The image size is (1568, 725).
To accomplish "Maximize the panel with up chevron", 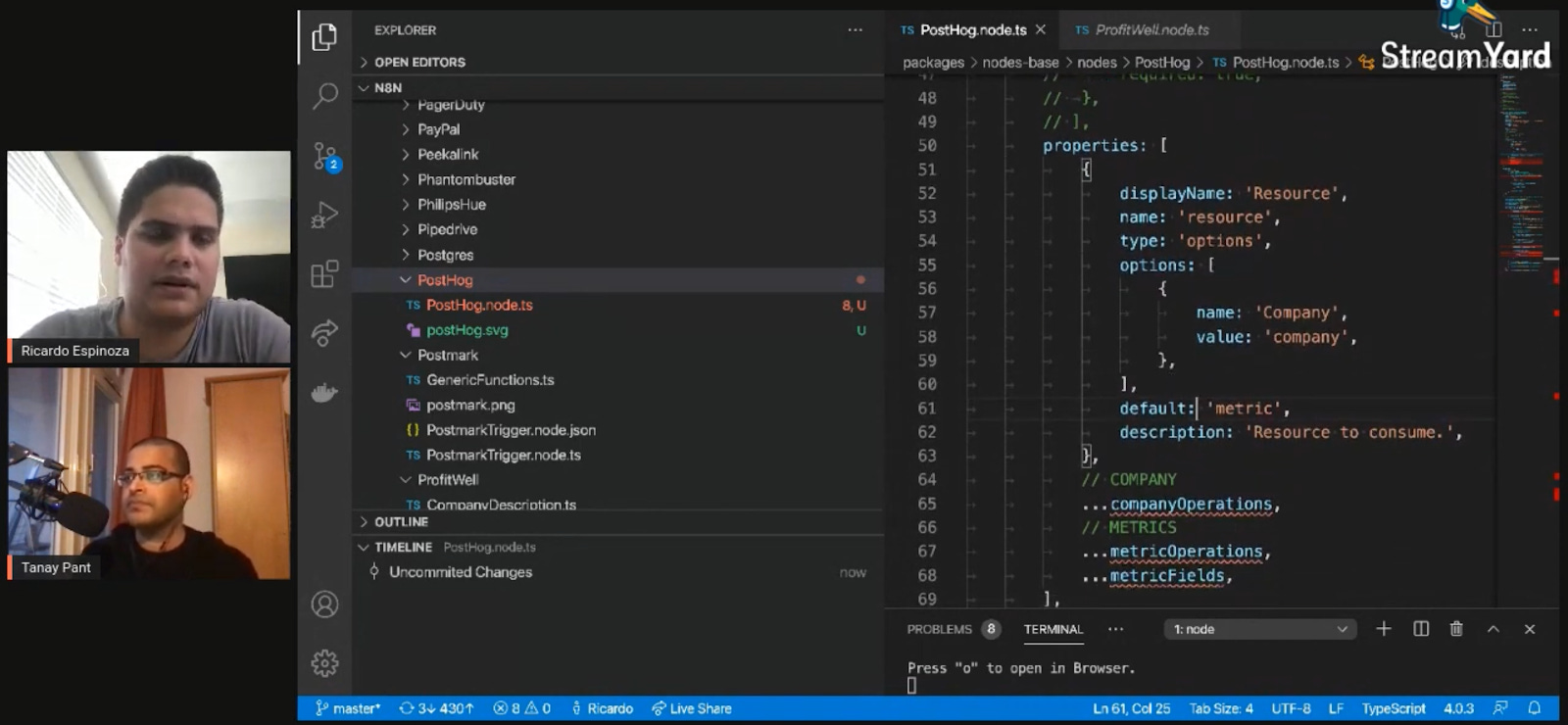I will tap(1494, 629).
